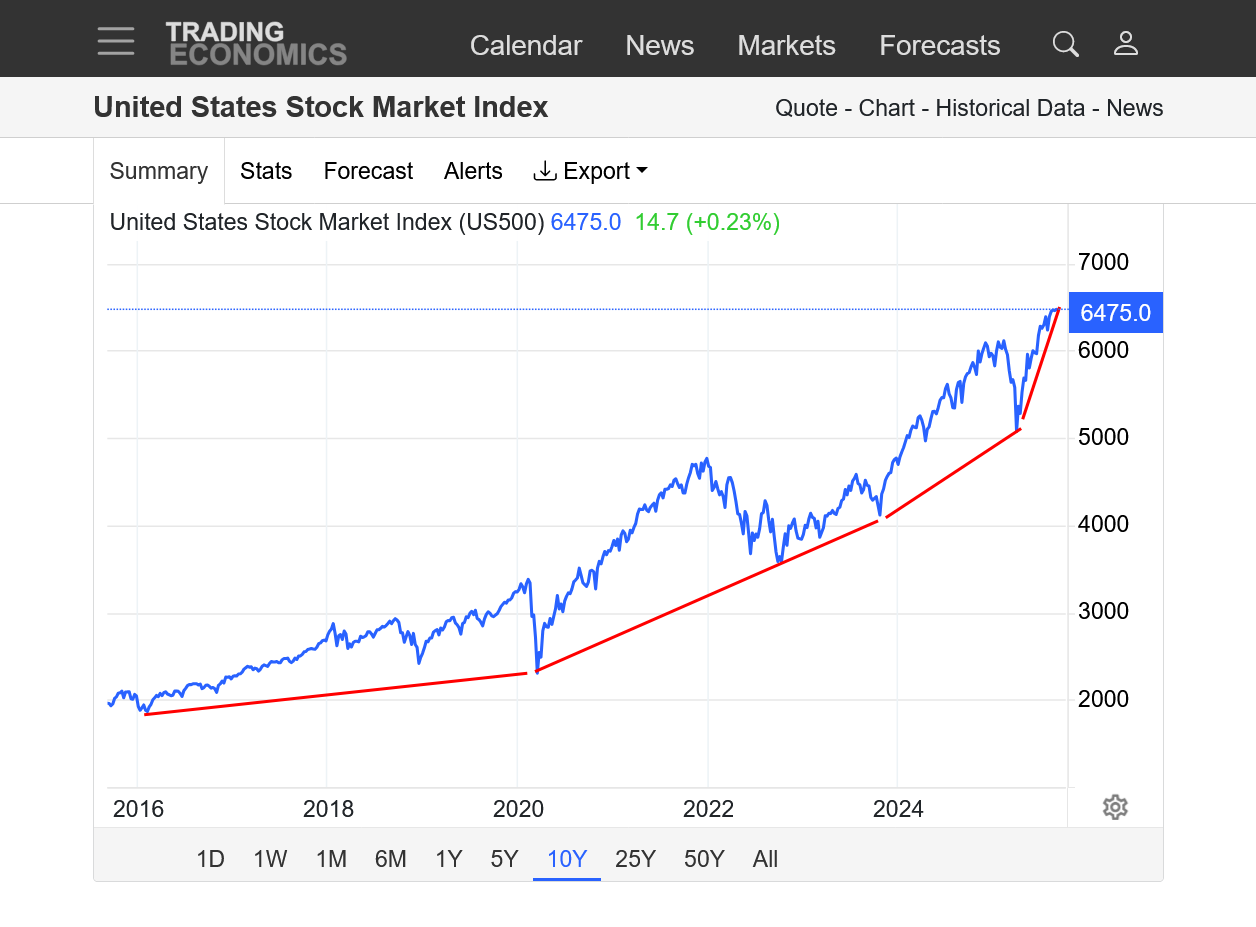Set chart range to 1Y

coord(449,859)
